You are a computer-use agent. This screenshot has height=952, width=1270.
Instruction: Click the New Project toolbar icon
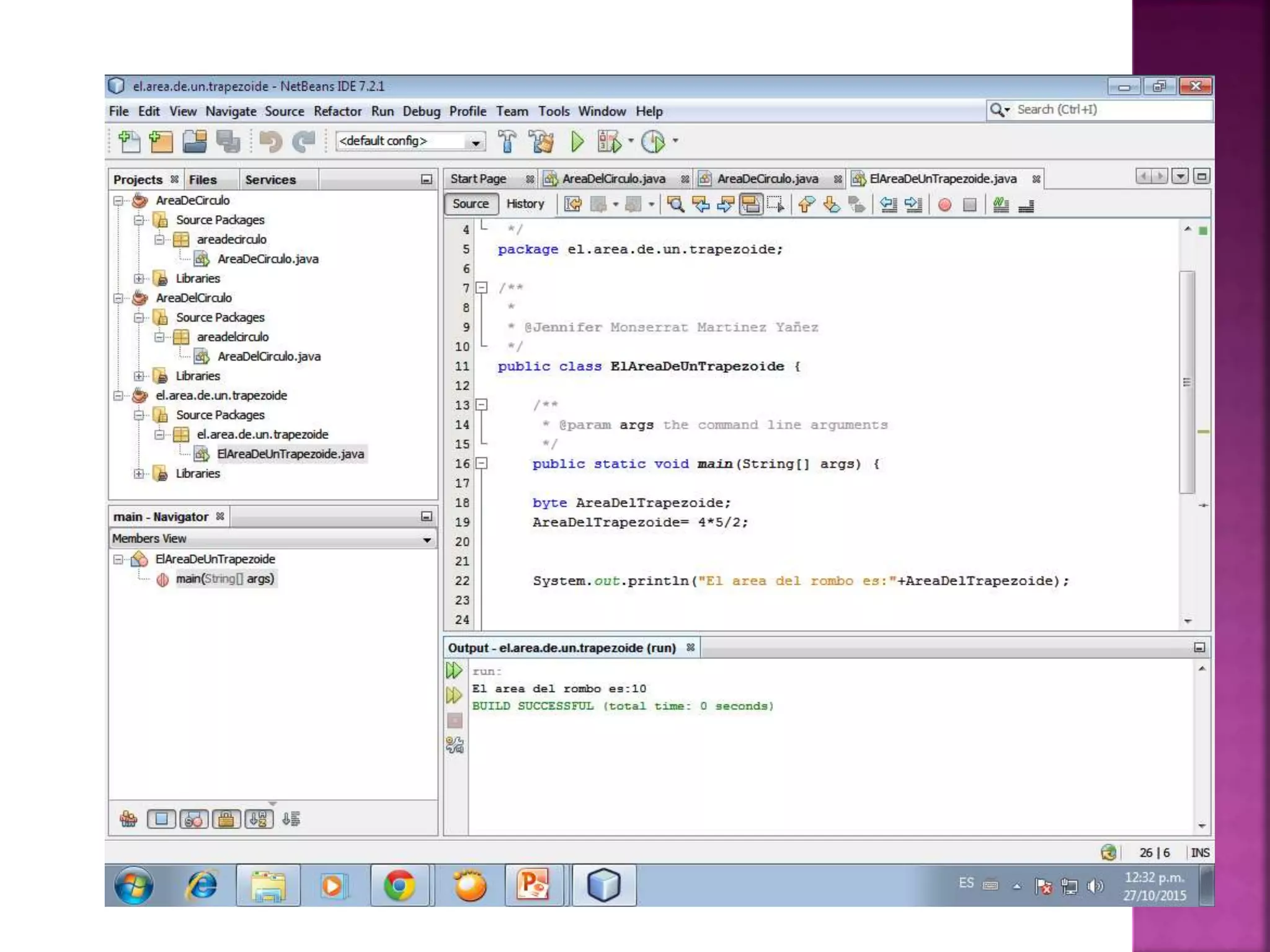[x=161, y=142]
